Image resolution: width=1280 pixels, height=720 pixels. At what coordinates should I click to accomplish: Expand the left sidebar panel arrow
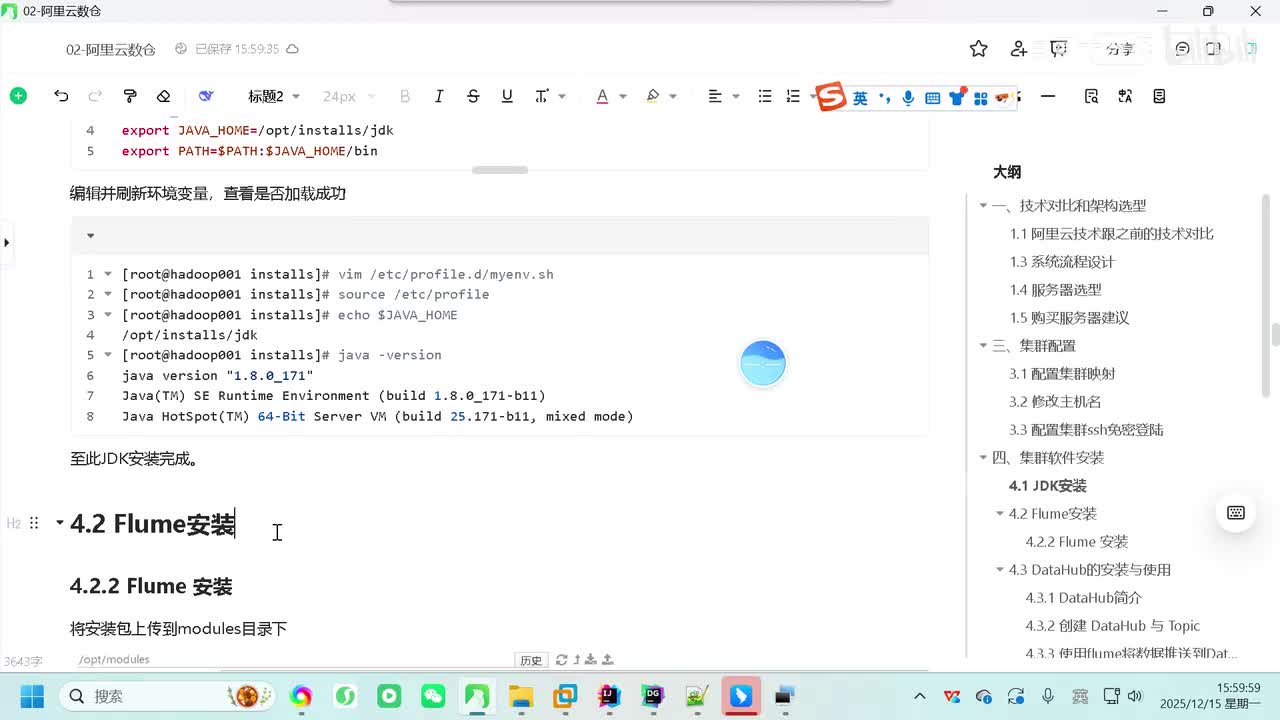click(7, 242)
